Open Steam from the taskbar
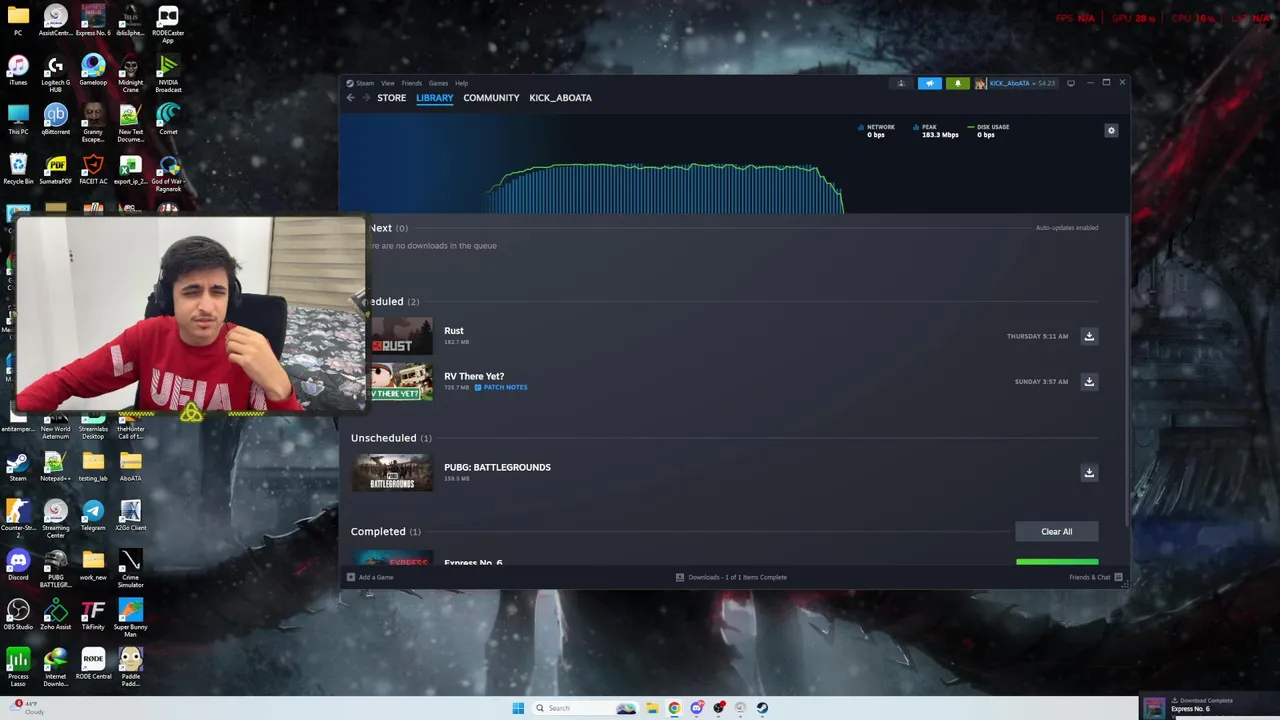The width and height of the screenshot is (1280, 720). coord(762,708)
